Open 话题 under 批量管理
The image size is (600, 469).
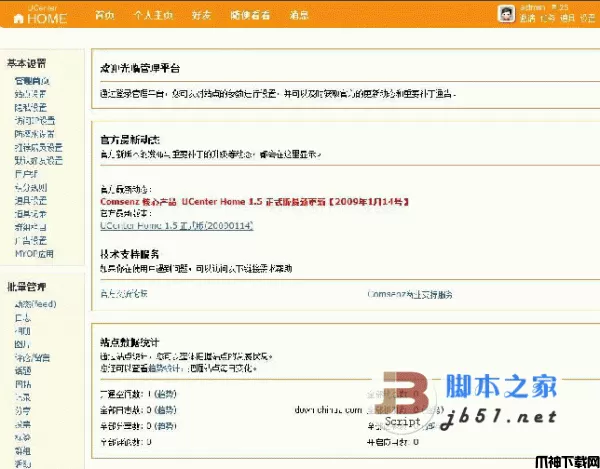click(x=23, y=371)
